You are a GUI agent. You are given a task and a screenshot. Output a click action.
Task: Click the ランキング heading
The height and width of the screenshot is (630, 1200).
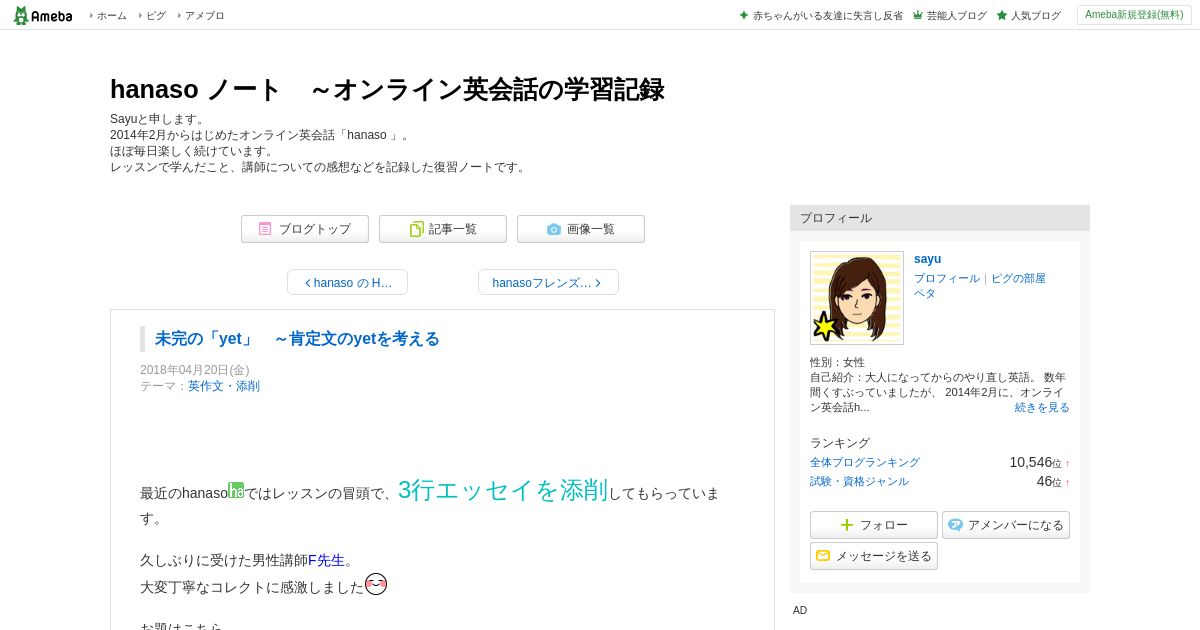pyautogui.click(x=840, y=443)
